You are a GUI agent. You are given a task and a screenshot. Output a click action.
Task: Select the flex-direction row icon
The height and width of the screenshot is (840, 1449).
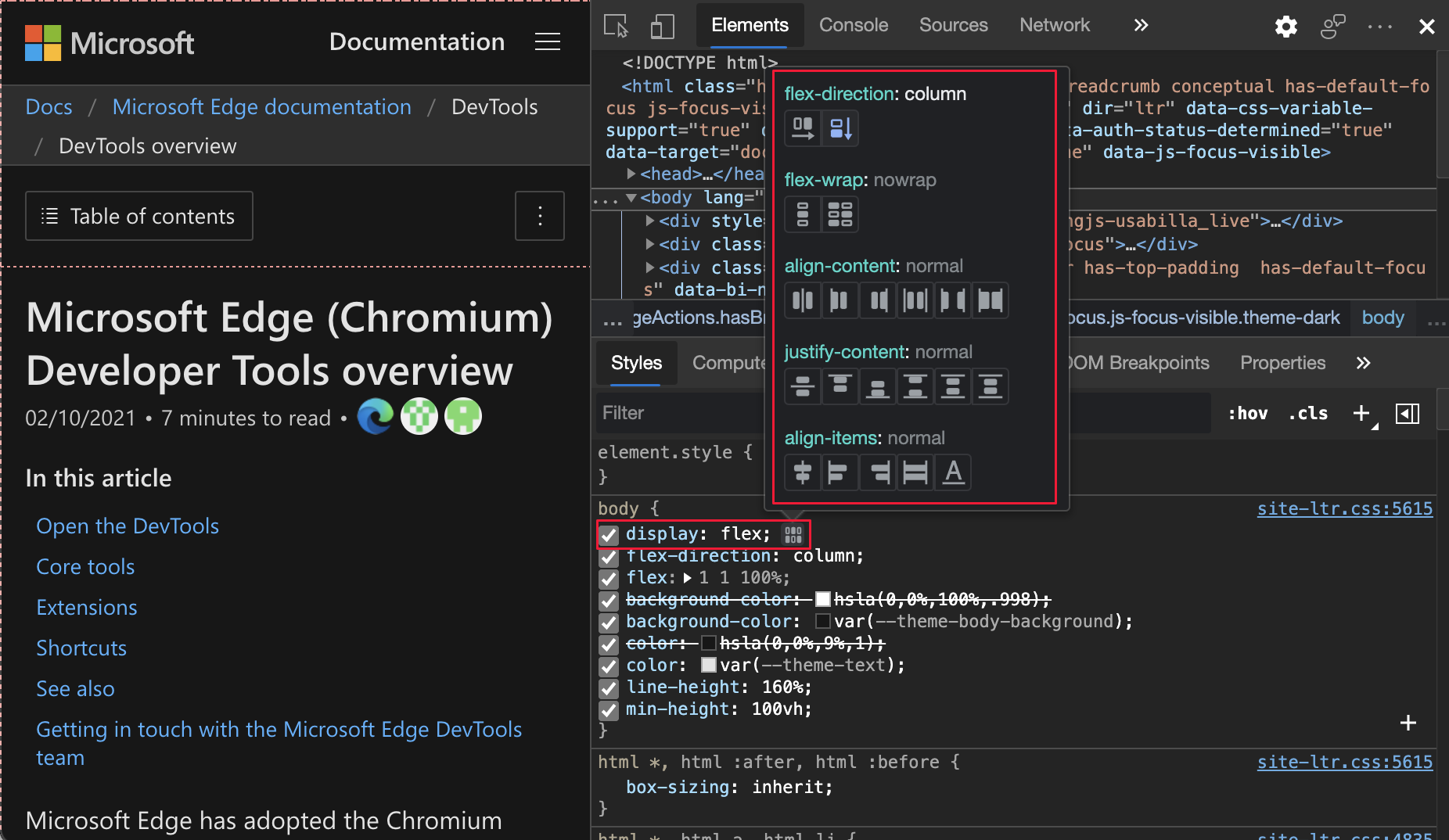[802, 128]
